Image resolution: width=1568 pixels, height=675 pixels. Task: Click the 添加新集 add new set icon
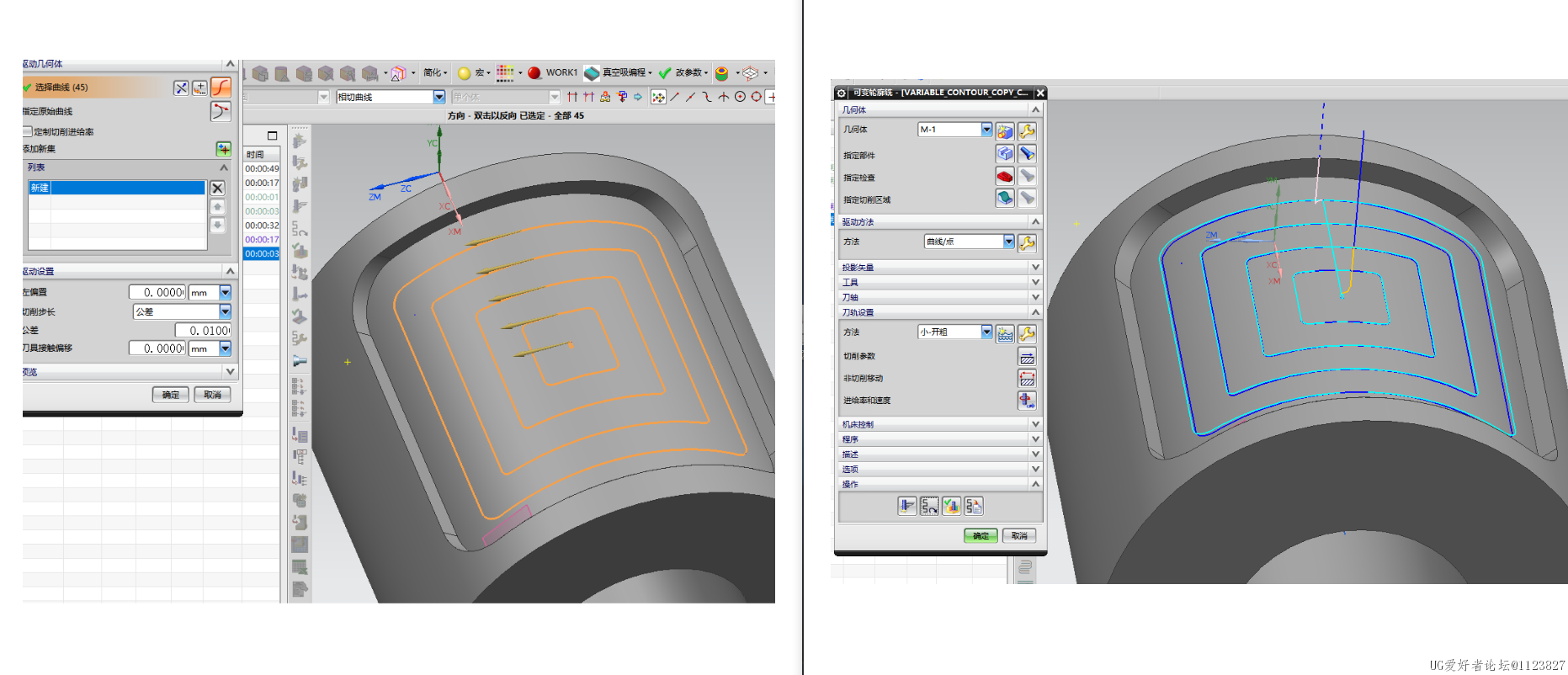point(223,149)
